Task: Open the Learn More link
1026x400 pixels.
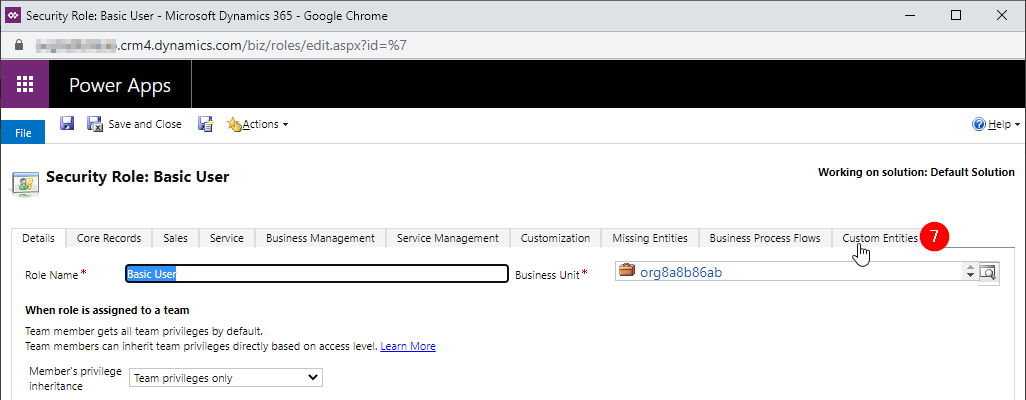Action: point(407,346)
